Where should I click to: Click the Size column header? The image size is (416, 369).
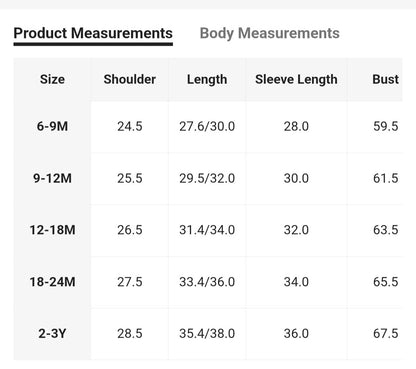(x=52, y=79)
